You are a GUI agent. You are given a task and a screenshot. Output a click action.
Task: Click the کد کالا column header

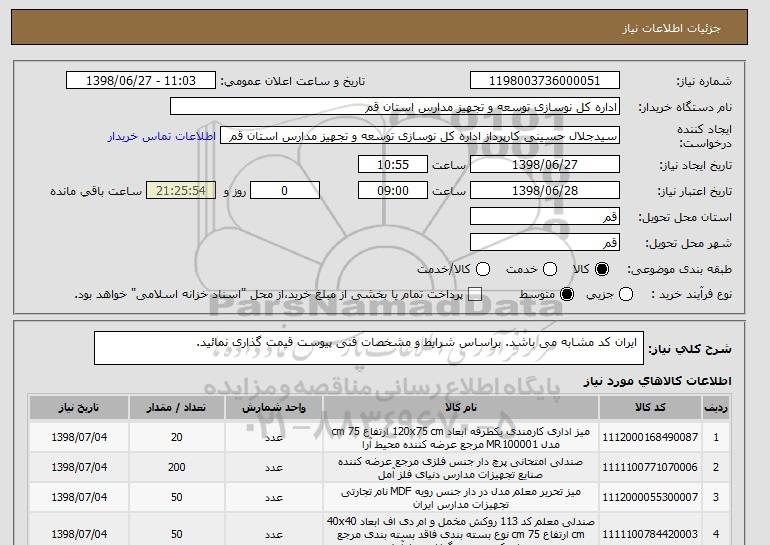click(650, 408)
